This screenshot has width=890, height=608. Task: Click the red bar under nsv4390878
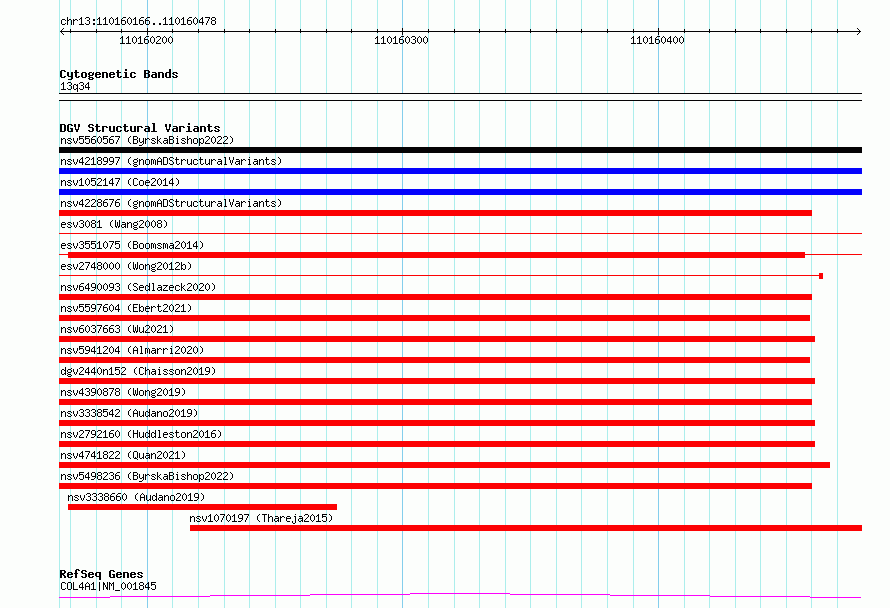pos(435,402)
